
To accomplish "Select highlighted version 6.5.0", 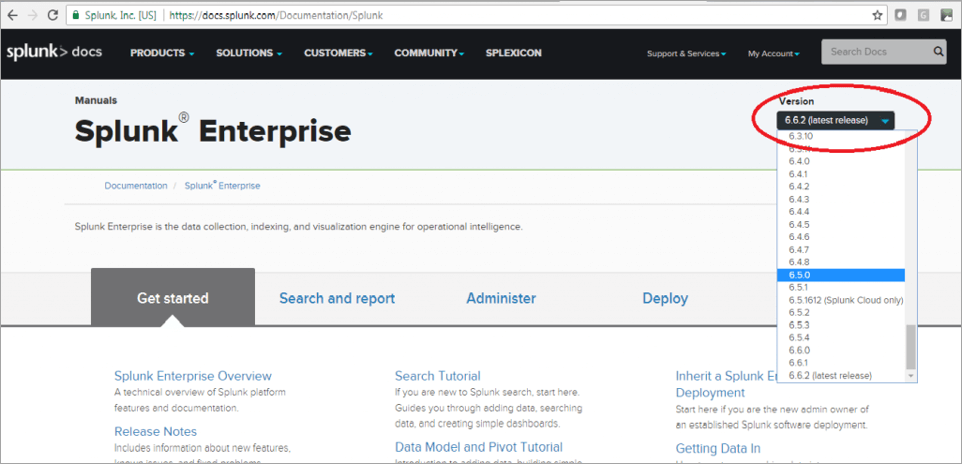I will (x=841, y=275).
